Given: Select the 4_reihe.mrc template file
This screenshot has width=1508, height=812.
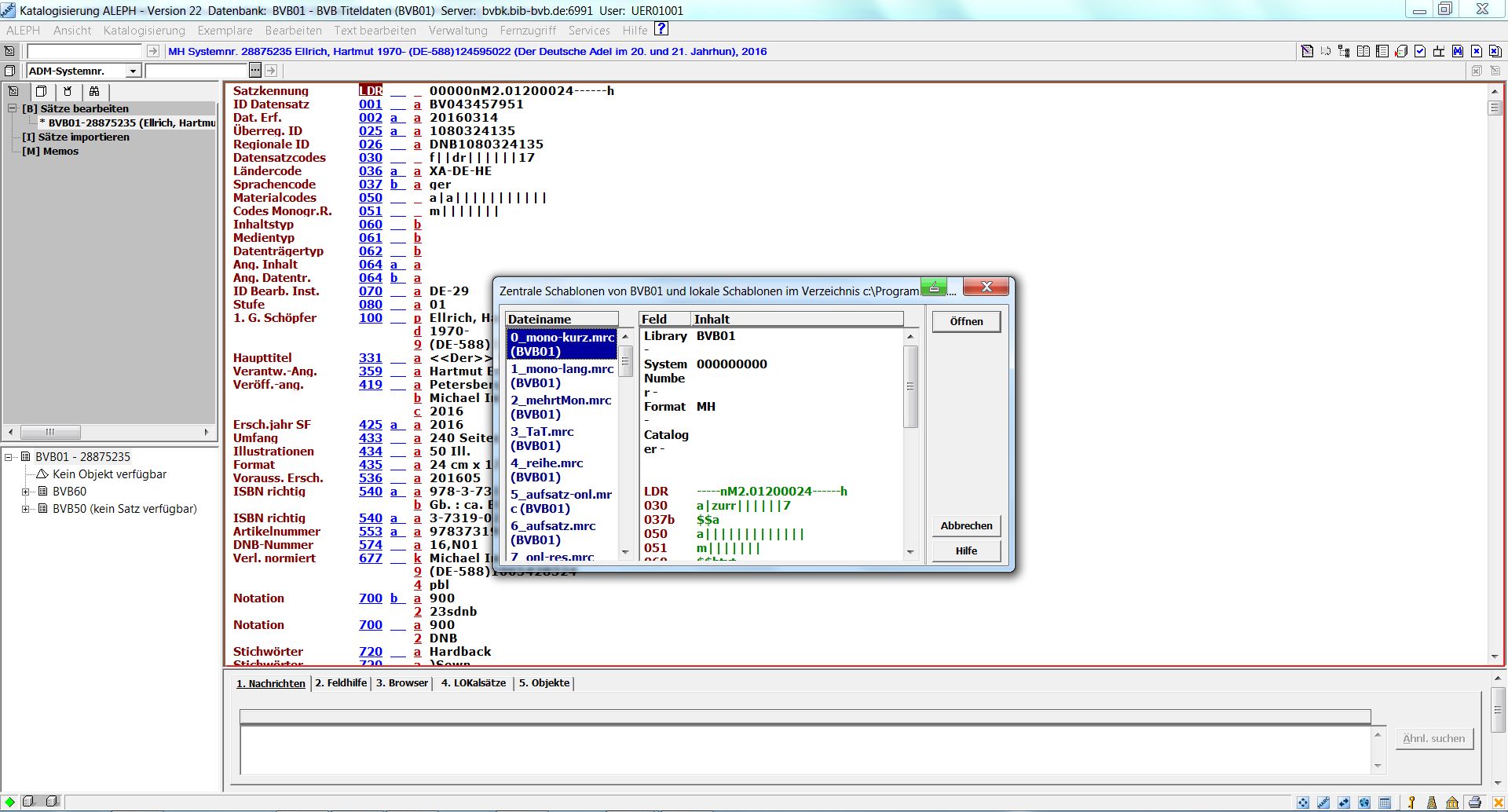Looking at the screenshot, I should click(547, 470).
